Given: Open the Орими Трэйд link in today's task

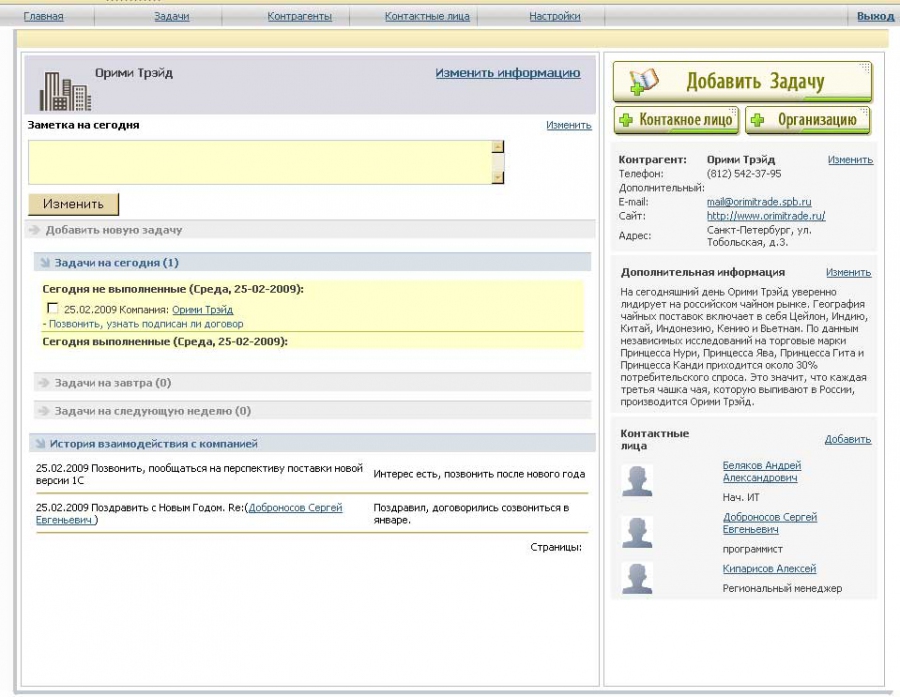Looking at the screenshot, I should (x=203, y=310).
